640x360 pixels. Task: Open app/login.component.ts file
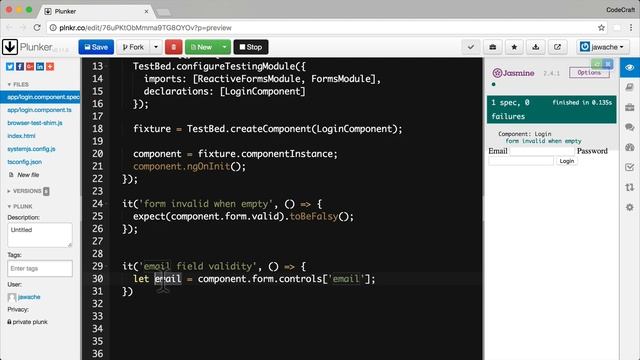click(x=39, y=110)
